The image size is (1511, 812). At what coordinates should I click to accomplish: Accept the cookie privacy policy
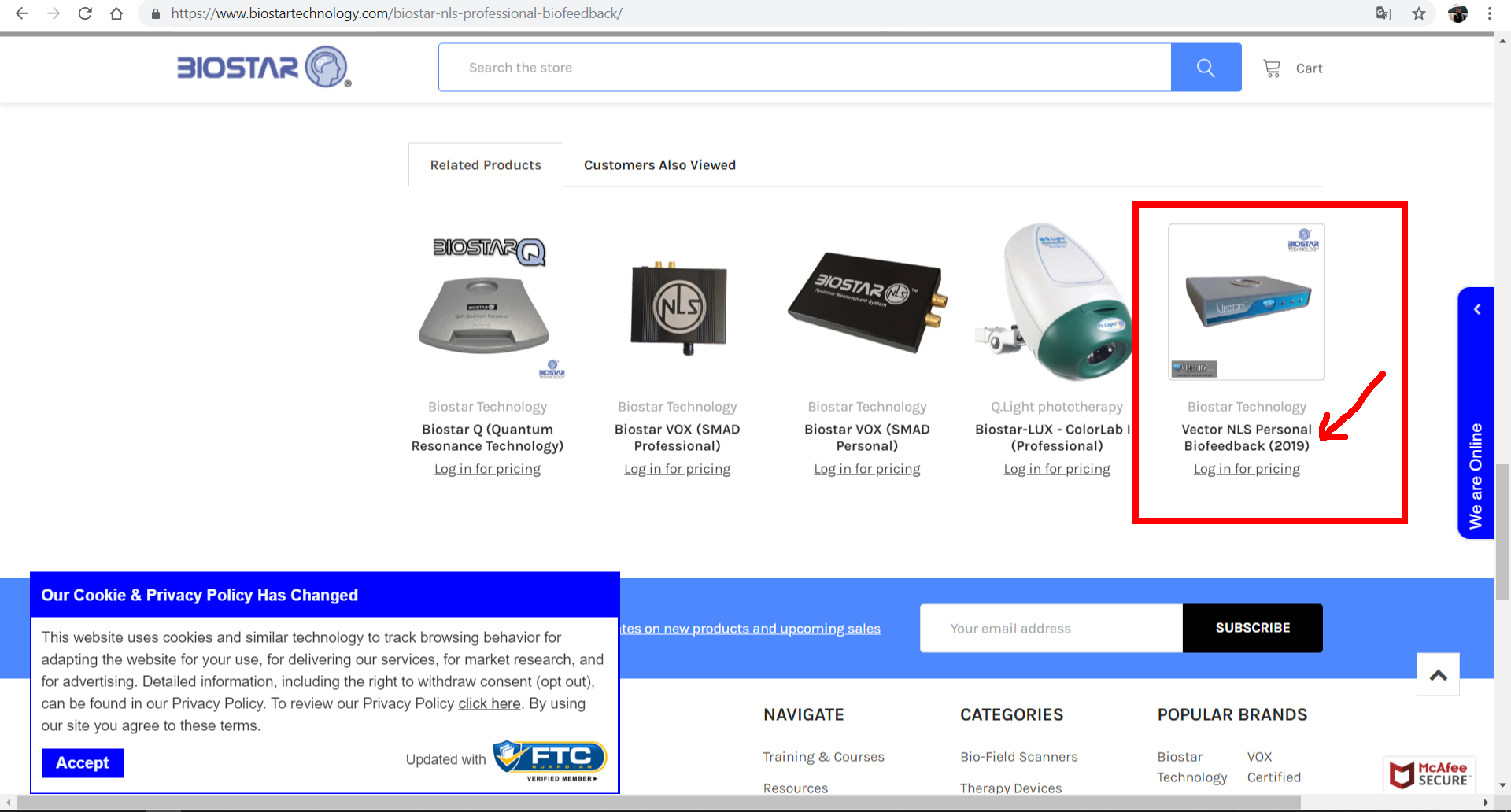pos(83,762)
